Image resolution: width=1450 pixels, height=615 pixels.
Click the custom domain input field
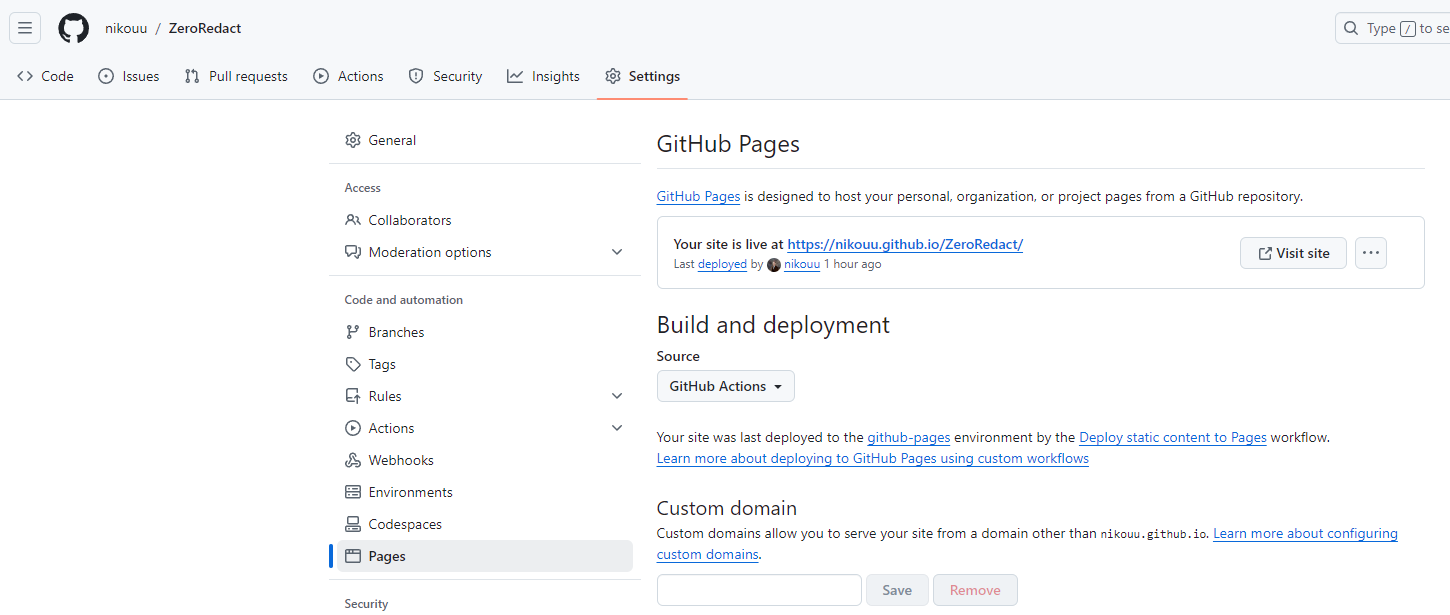pyautogui.click(x=759, y=590)
